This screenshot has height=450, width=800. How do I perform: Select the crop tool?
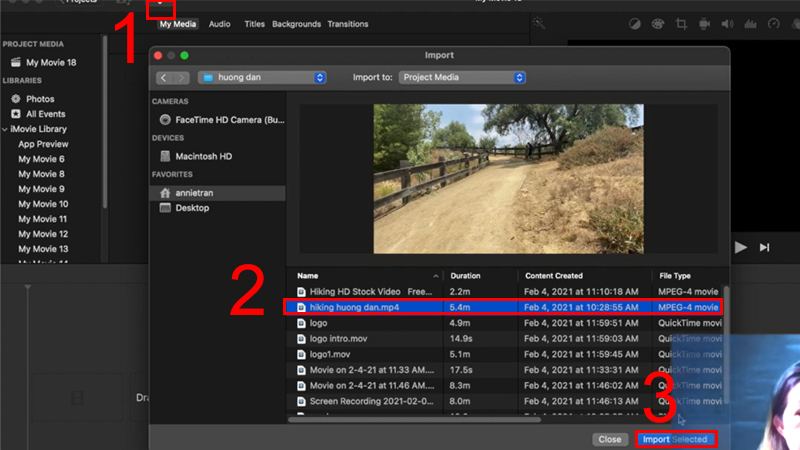pyautogui.click(x=681, y=24)
